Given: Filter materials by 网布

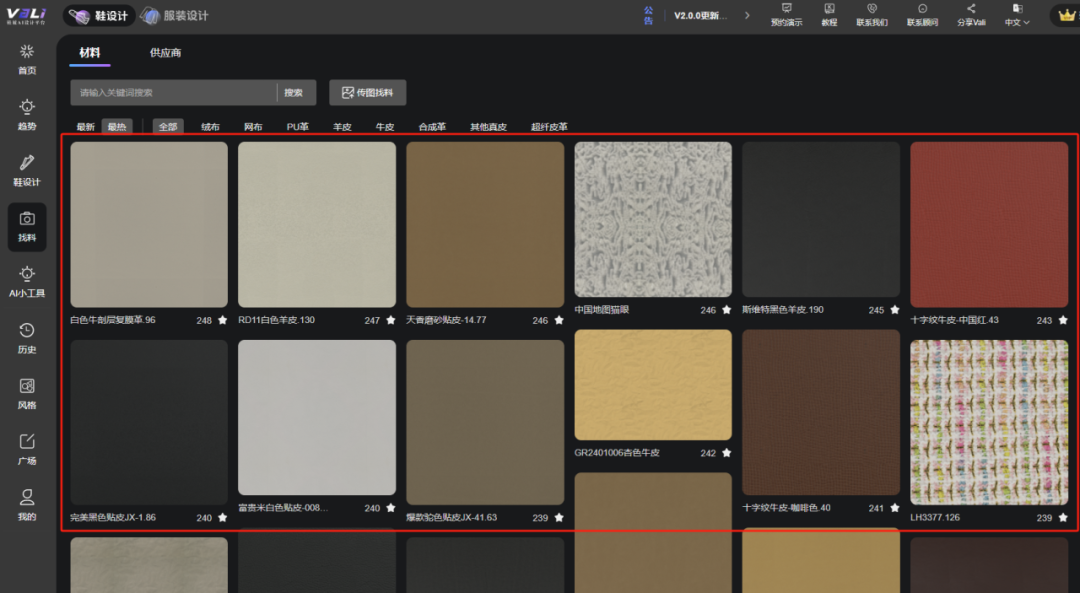Looking at the screenshot, I should click(x=253, y=127).
